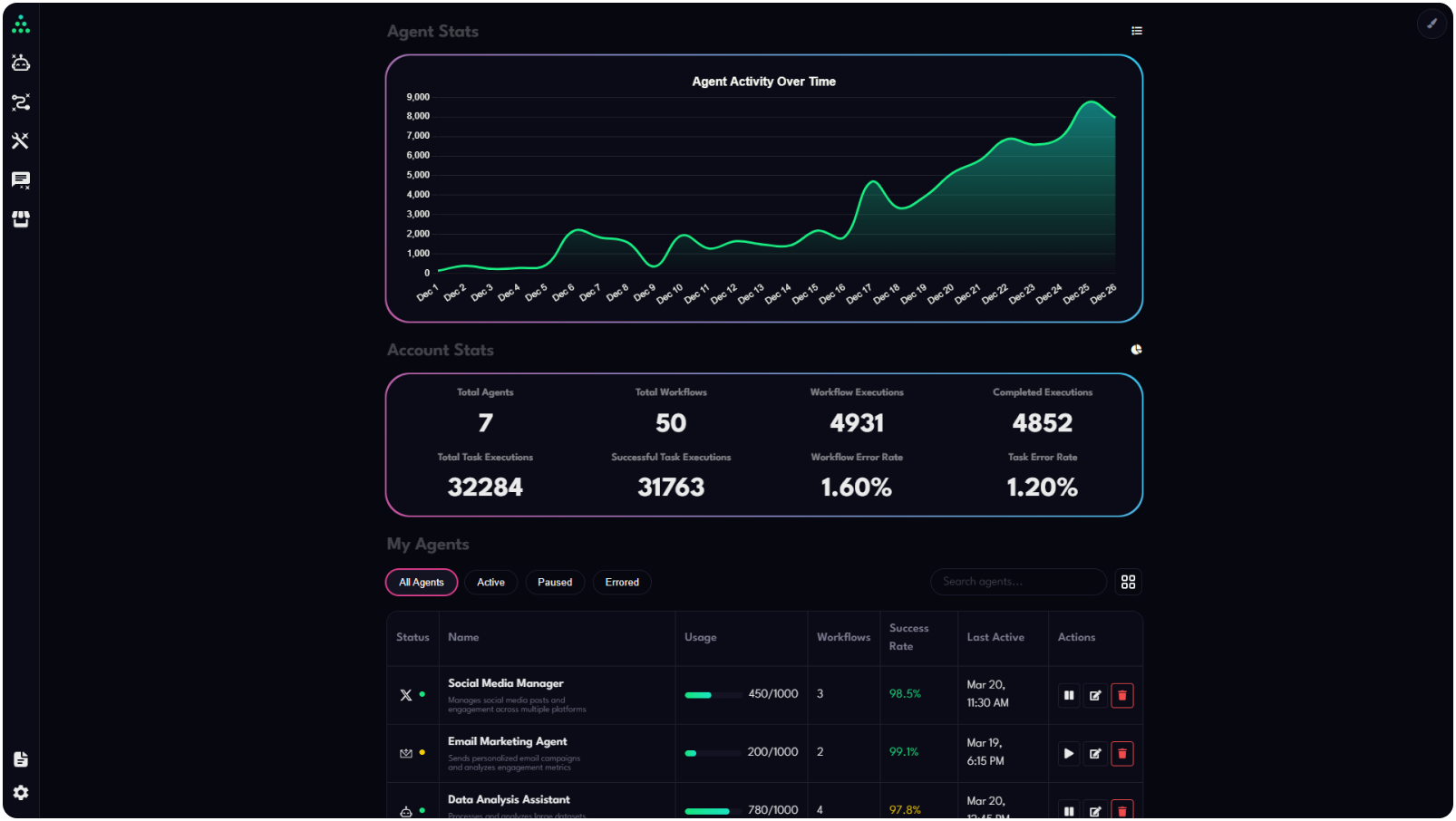Click the Workflow Executions value 4931
Image resolution: width=1456 pixels, height=821 pixels.
(857, 423)
